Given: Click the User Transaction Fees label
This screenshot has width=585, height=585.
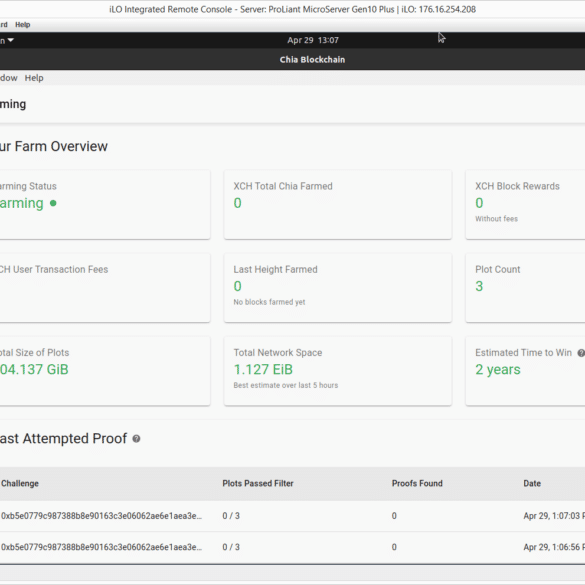Looking at the screenshot, I should (54, 269).
